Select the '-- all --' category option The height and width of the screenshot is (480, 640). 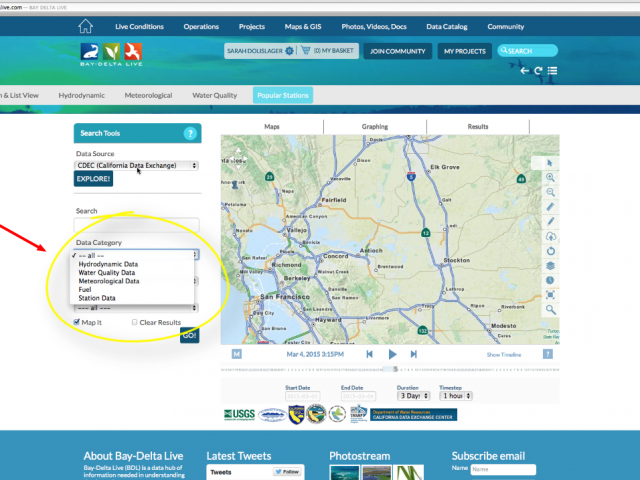(91, 256)
